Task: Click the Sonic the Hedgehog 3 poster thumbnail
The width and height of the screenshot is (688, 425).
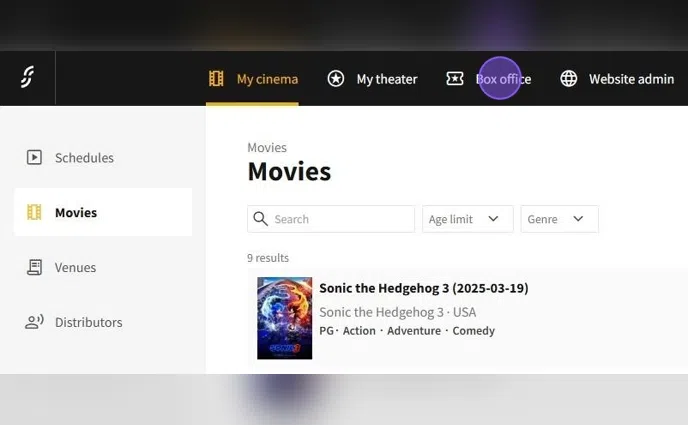Action: 285,318
